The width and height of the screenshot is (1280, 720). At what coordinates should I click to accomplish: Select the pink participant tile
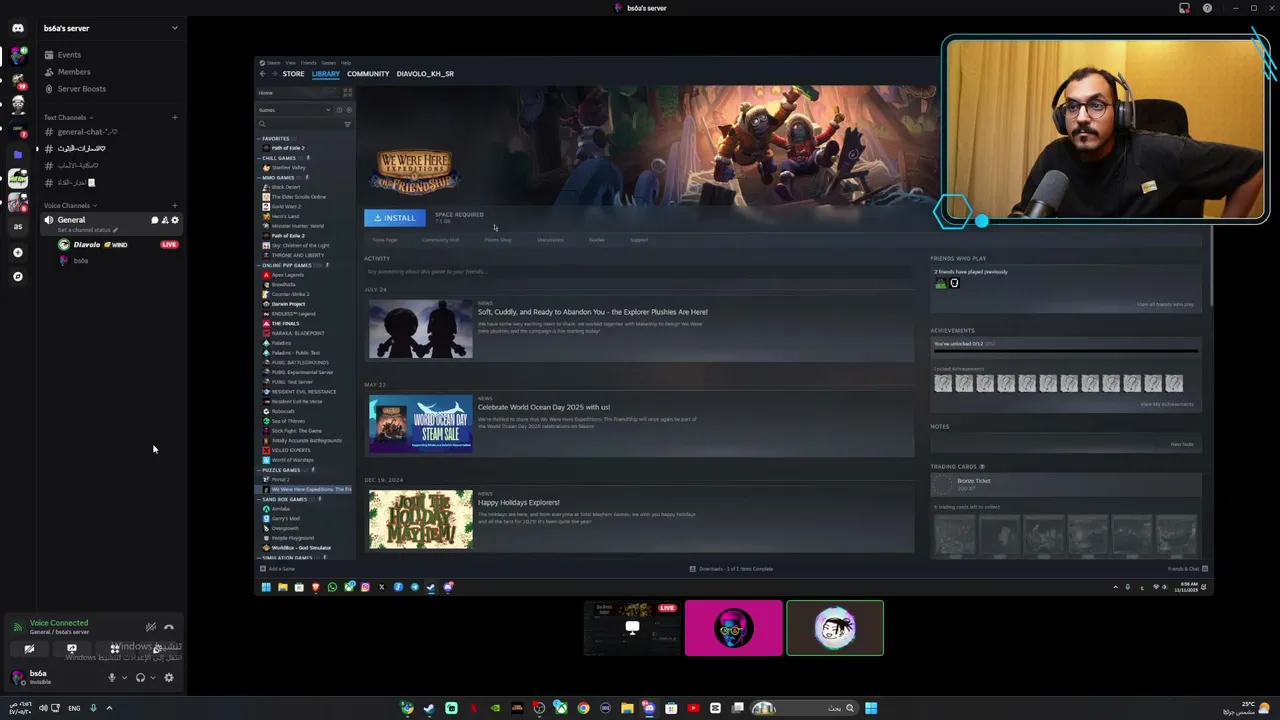[734, 628]
